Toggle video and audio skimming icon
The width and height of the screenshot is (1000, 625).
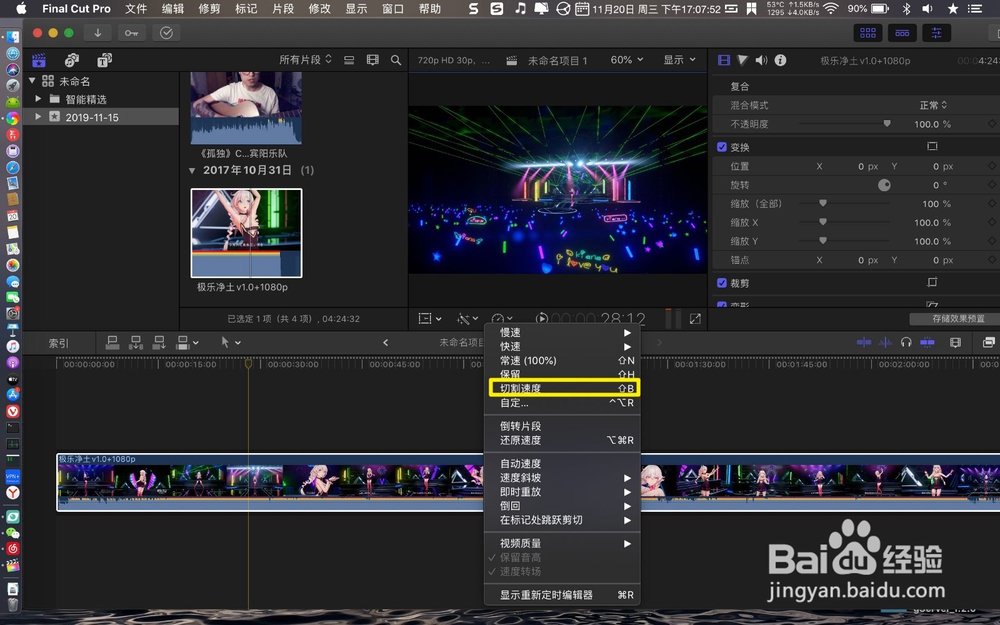pos(864,342)
